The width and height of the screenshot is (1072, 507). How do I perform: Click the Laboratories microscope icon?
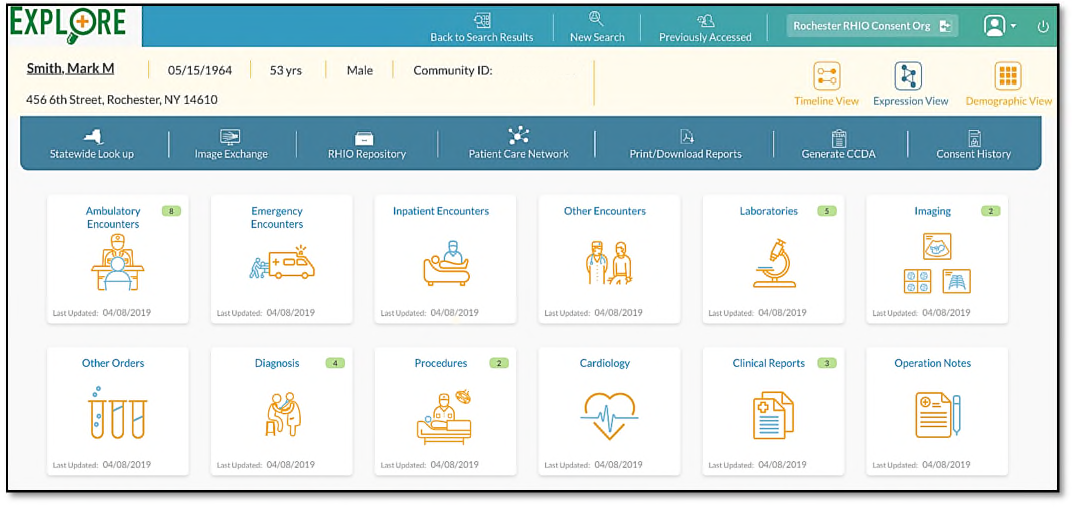pyautogui.click(x=773, y=263)
